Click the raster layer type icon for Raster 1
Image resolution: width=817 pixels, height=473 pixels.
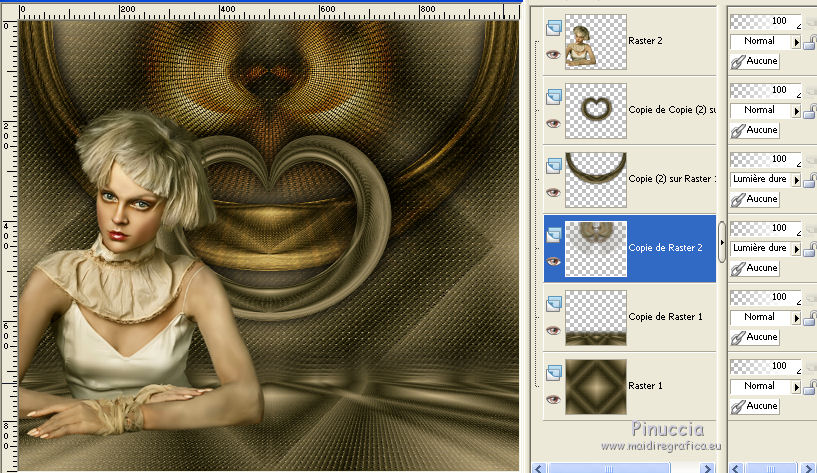(553, 371)
